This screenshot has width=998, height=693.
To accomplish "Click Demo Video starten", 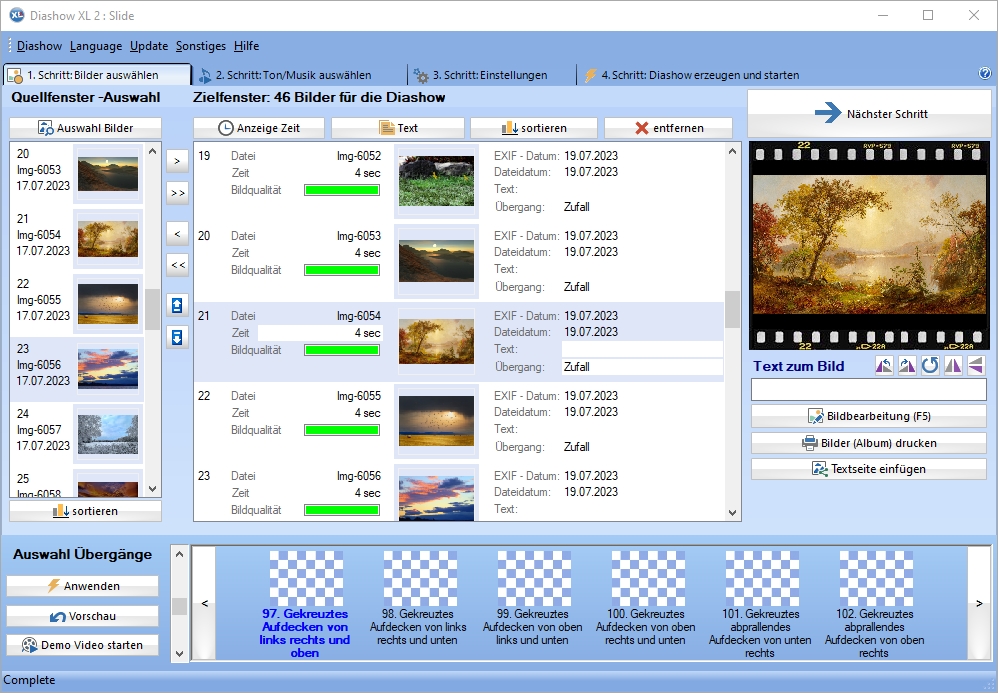I will [x=83, y=645].
